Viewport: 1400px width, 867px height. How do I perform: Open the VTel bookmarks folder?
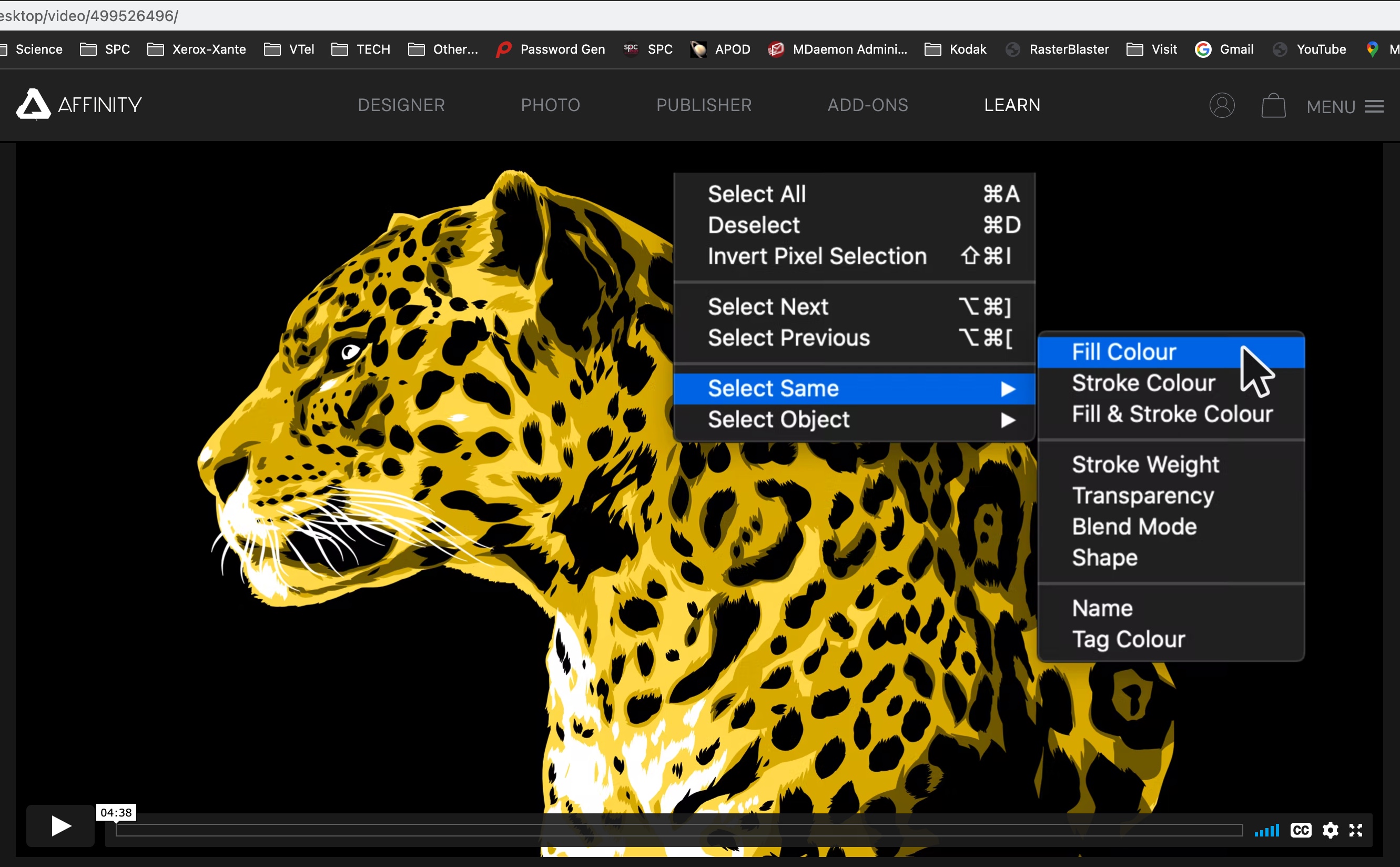point(289,49)
